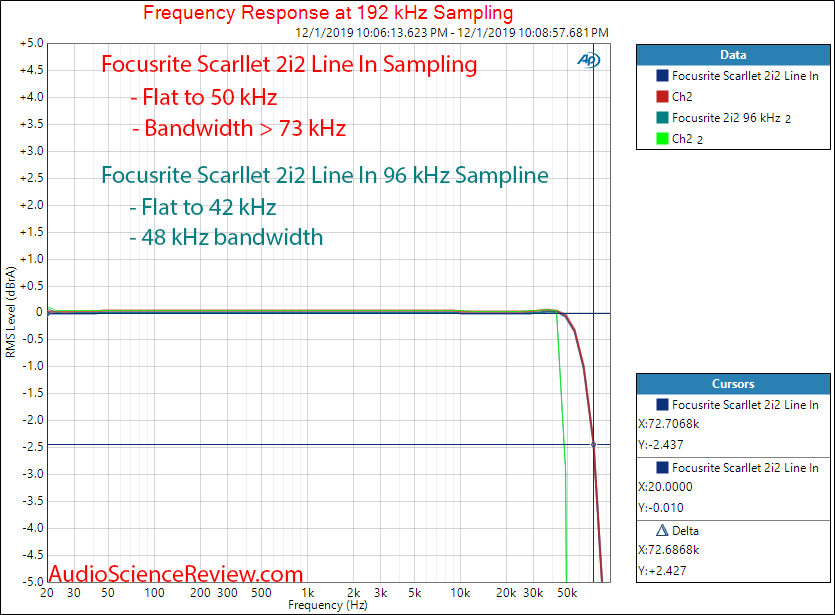
Task: Select the '-5.0' tick label on the level axis
Action: (33, 581)
